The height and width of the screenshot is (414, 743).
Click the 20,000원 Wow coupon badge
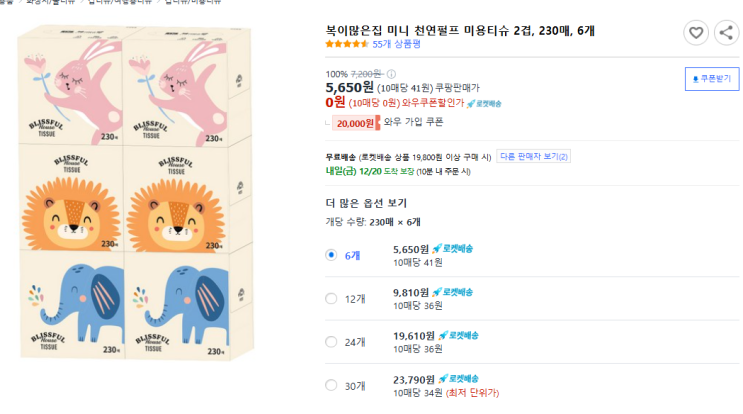[355, 123]
